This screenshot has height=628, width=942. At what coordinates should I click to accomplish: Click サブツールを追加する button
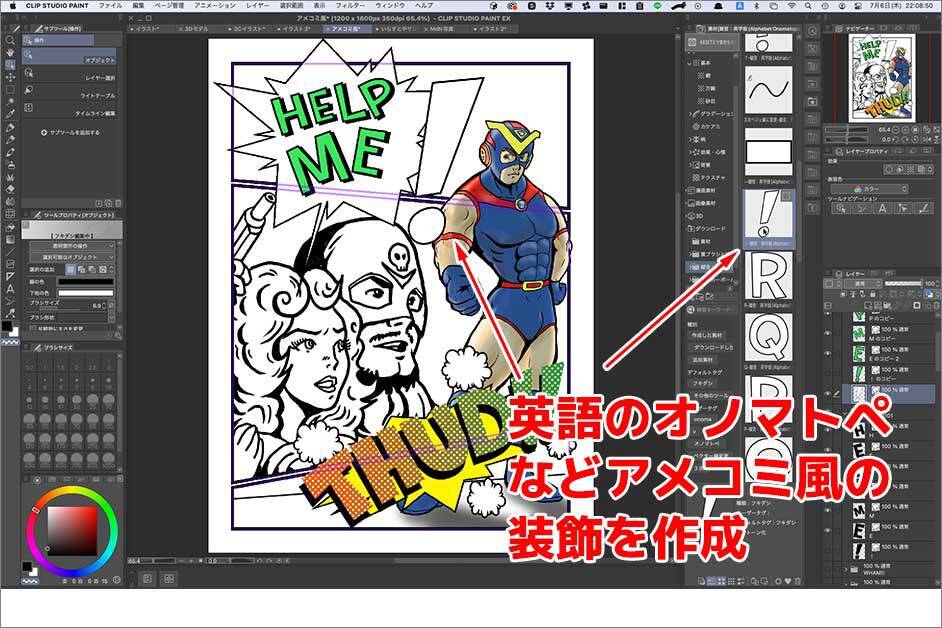75,132
